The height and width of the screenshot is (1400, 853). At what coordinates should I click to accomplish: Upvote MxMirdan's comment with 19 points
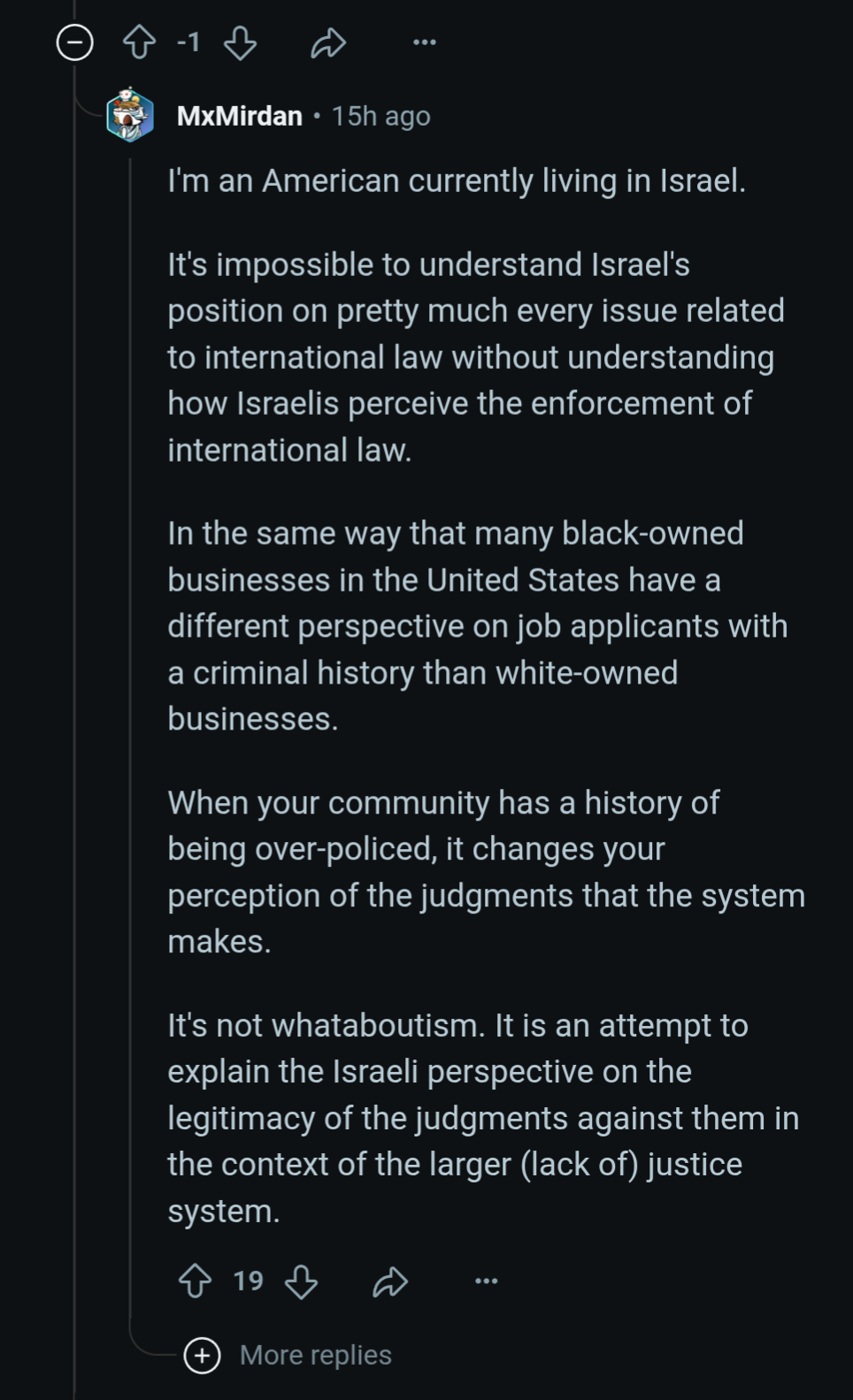pos(195,1281)
